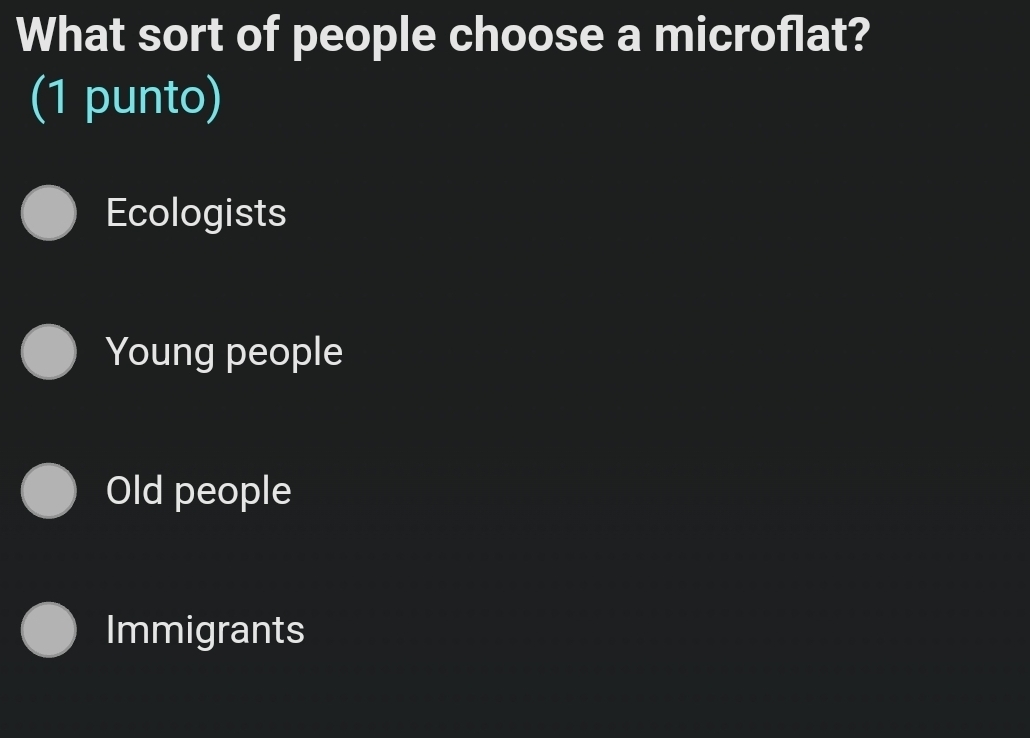Click the word 'What' starting the question
The width and height of the screenshot is (1030, 738).
click(x=72, y=36)
